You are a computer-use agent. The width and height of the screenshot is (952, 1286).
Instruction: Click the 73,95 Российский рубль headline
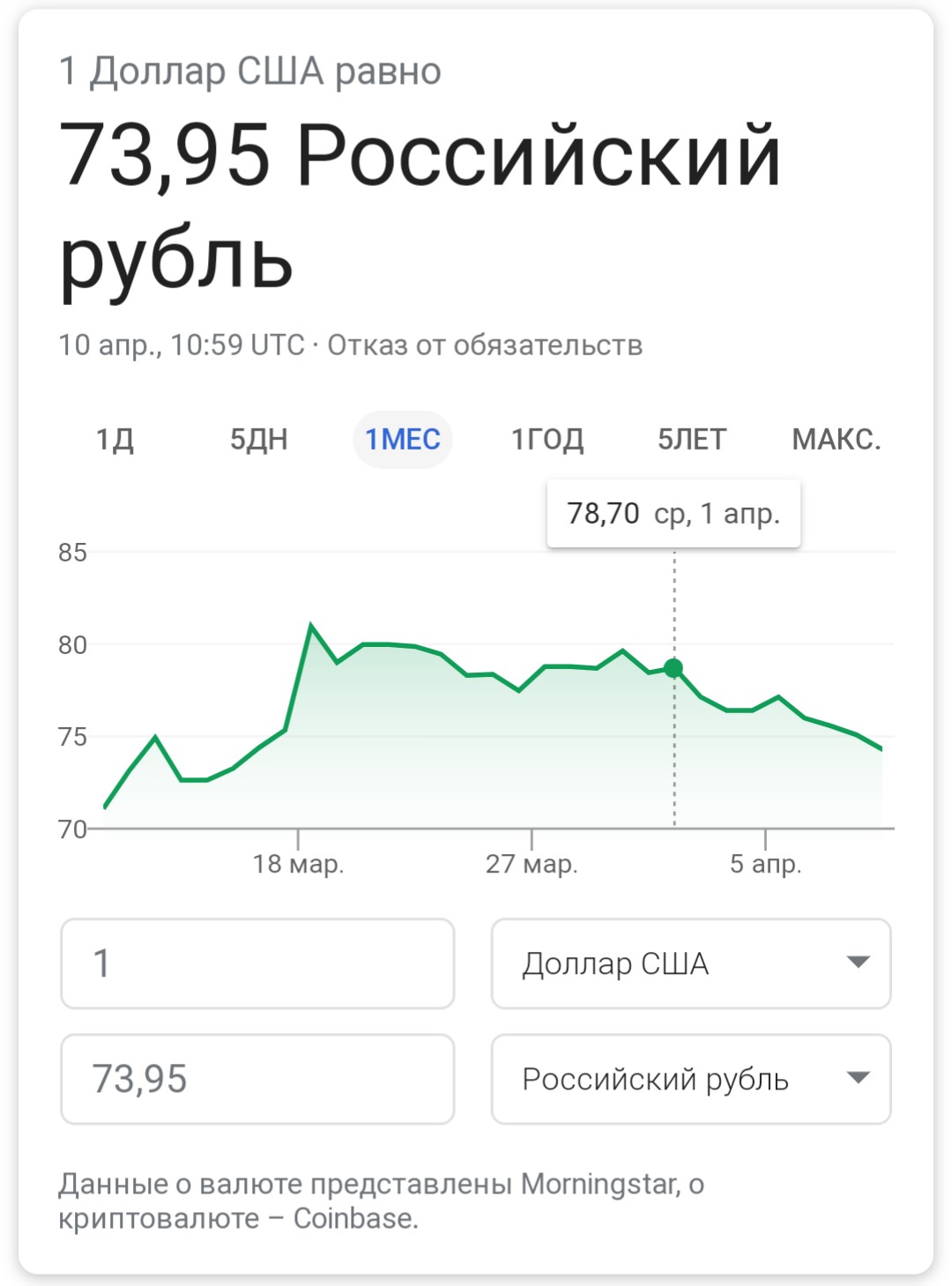[420, 205]
